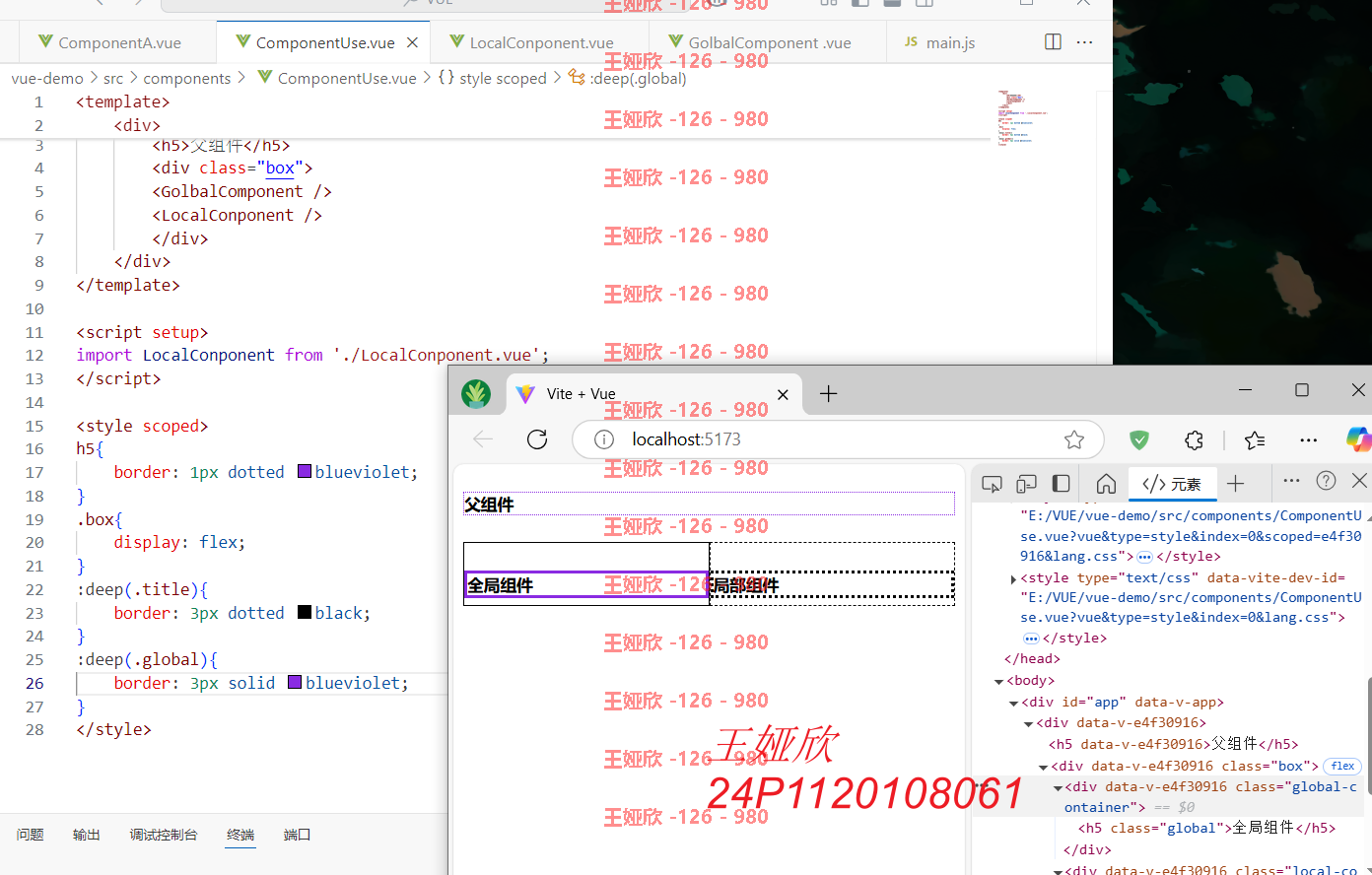Open a new browser tab
This screenshot has height=875, width=1372.
pos(829,394)
